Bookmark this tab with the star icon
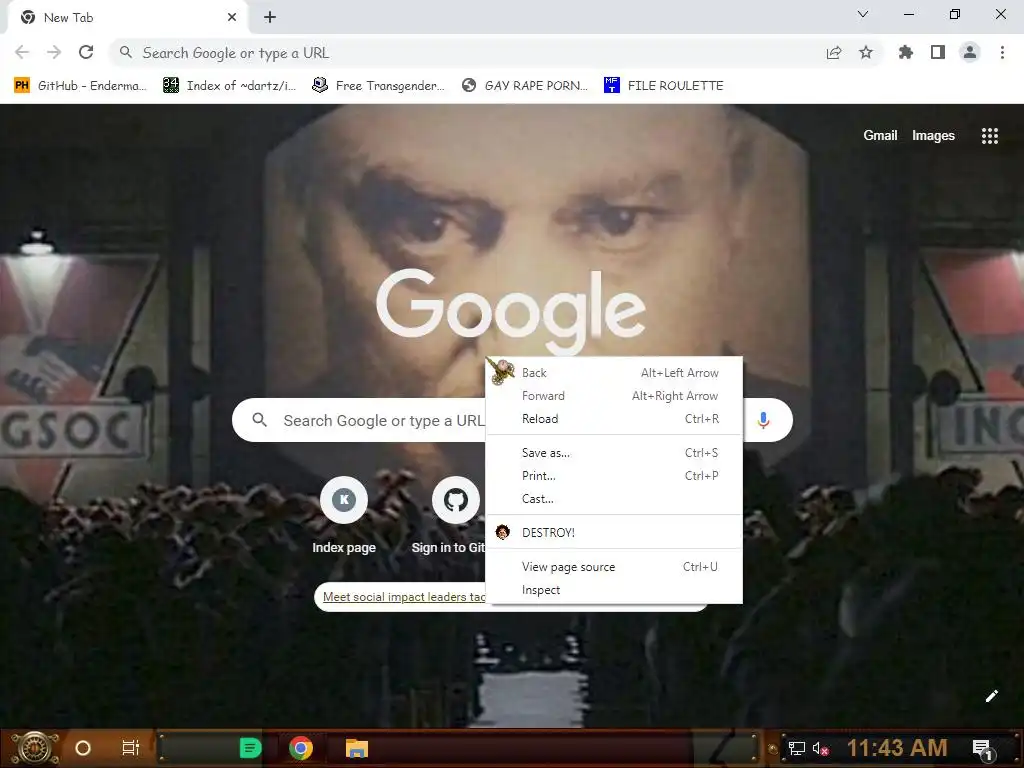Screen dimensions: 1024x768 point(866,52)
